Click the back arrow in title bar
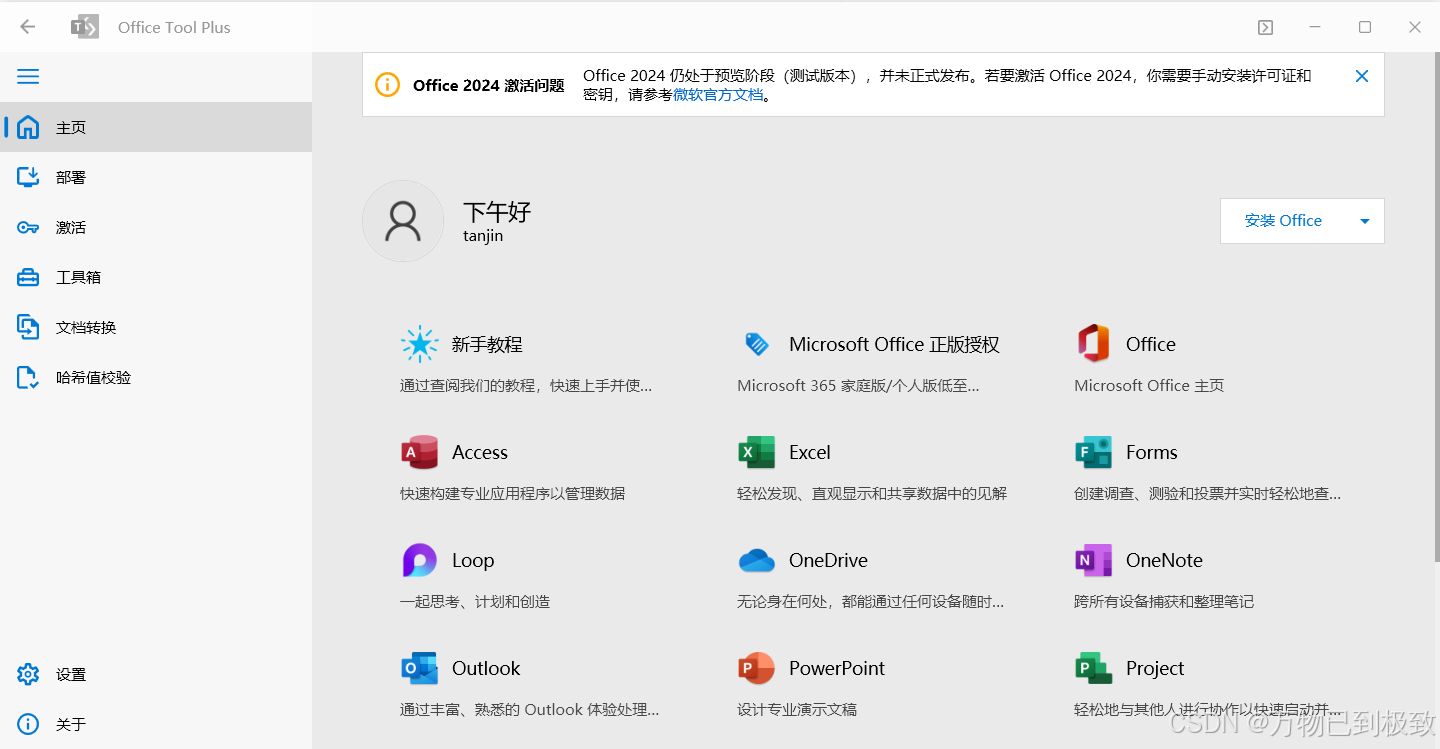The image size is (1440, 749). point(27,27)
